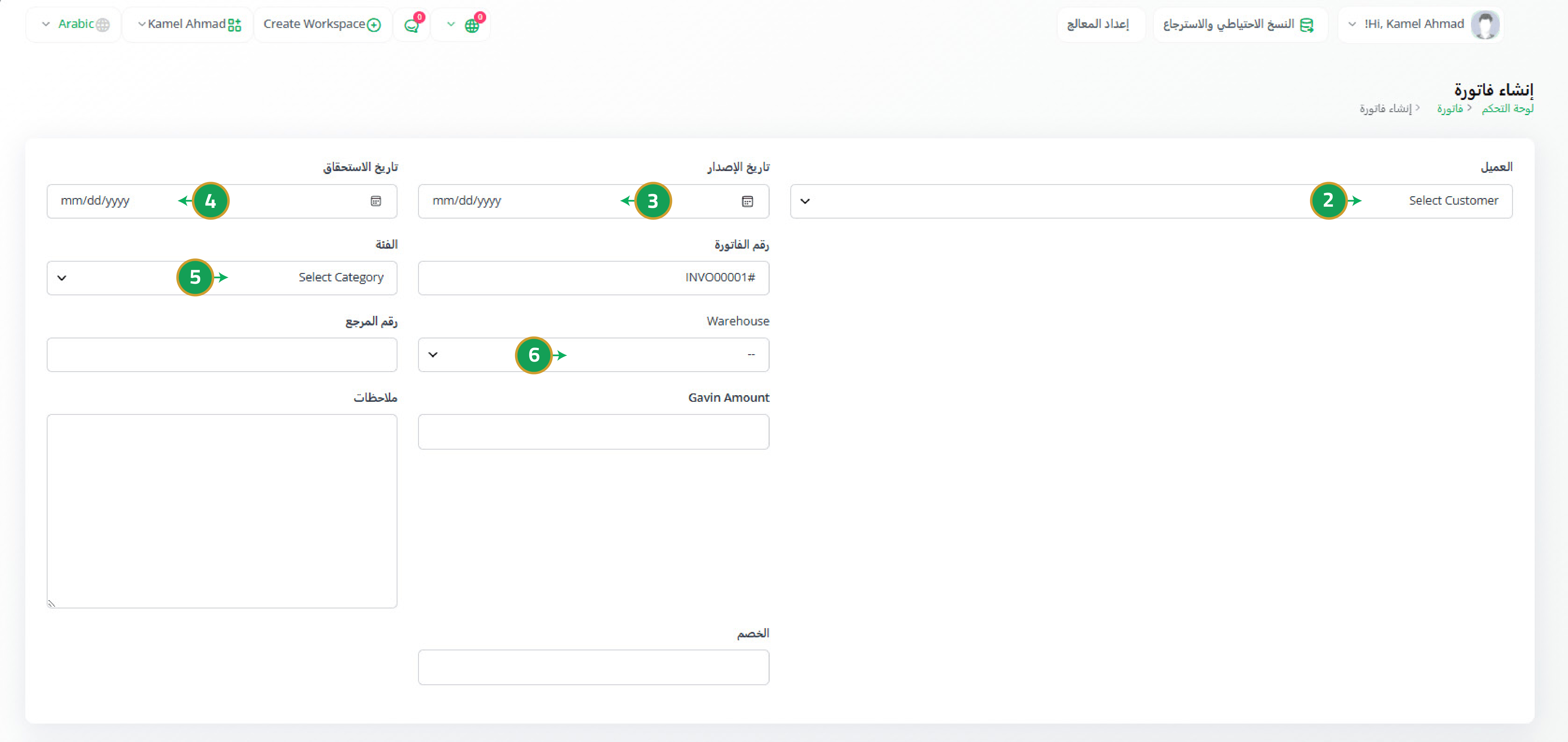Click the رقم الفاتورة label
This screenshot has width=1568, height=742.
click(741, 244)
